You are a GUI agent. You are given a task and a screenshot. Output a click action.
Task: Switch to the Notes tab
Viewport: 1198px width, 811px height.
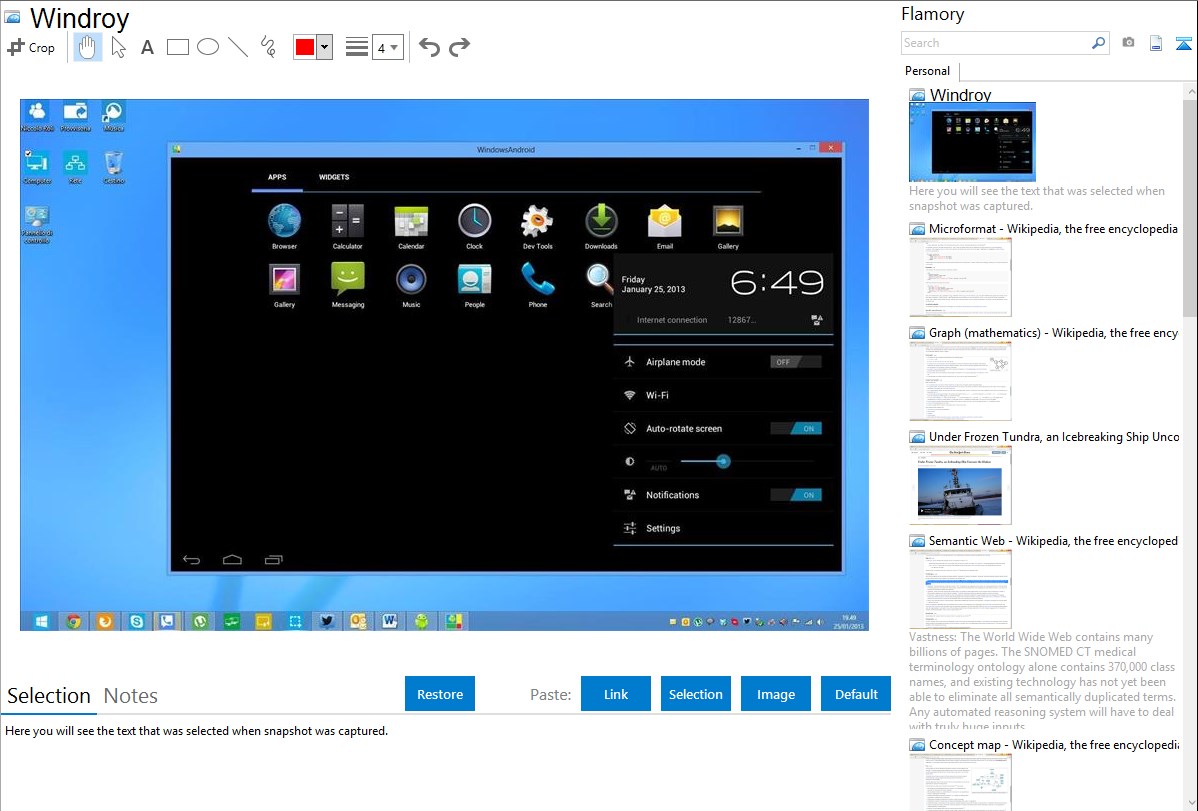[x=131, y=696]
